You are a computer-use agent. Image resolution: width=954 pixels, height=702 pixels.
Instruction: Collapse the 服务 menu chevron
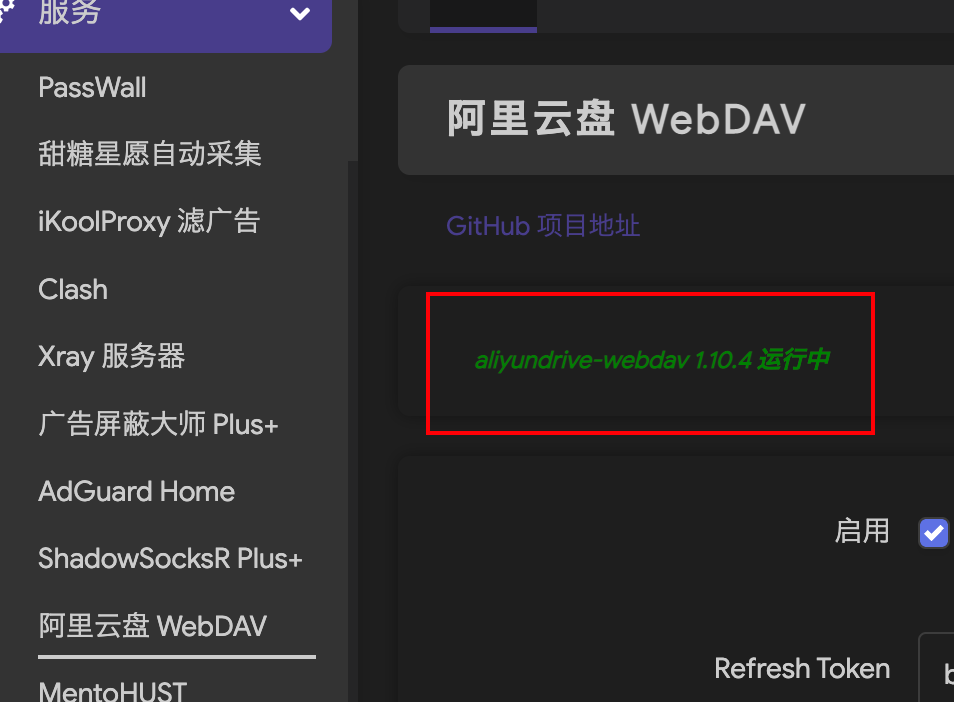point(300,13)
